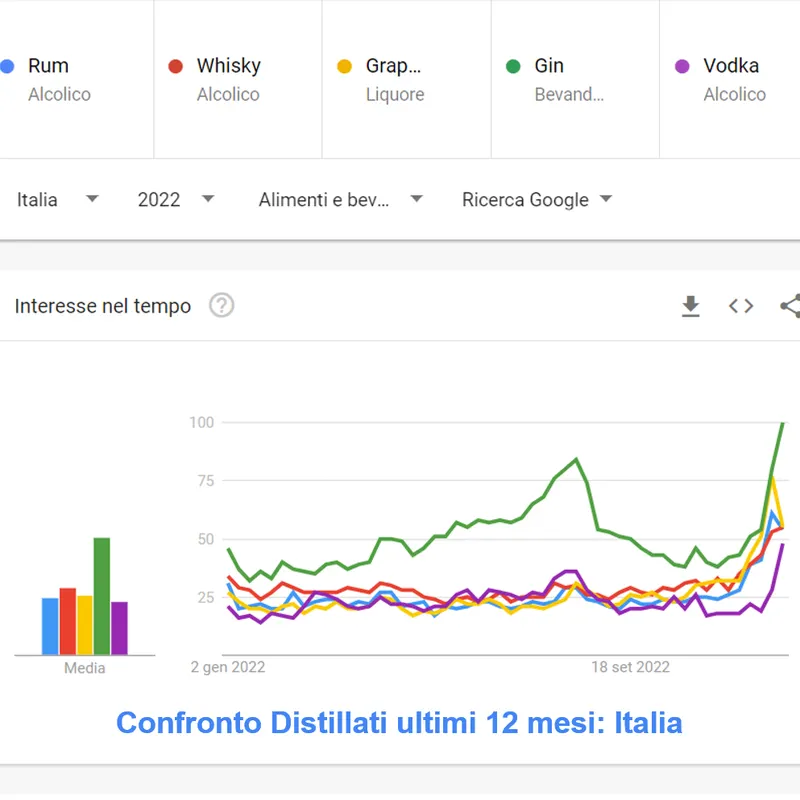Click the blue Rum color dot

8,67
